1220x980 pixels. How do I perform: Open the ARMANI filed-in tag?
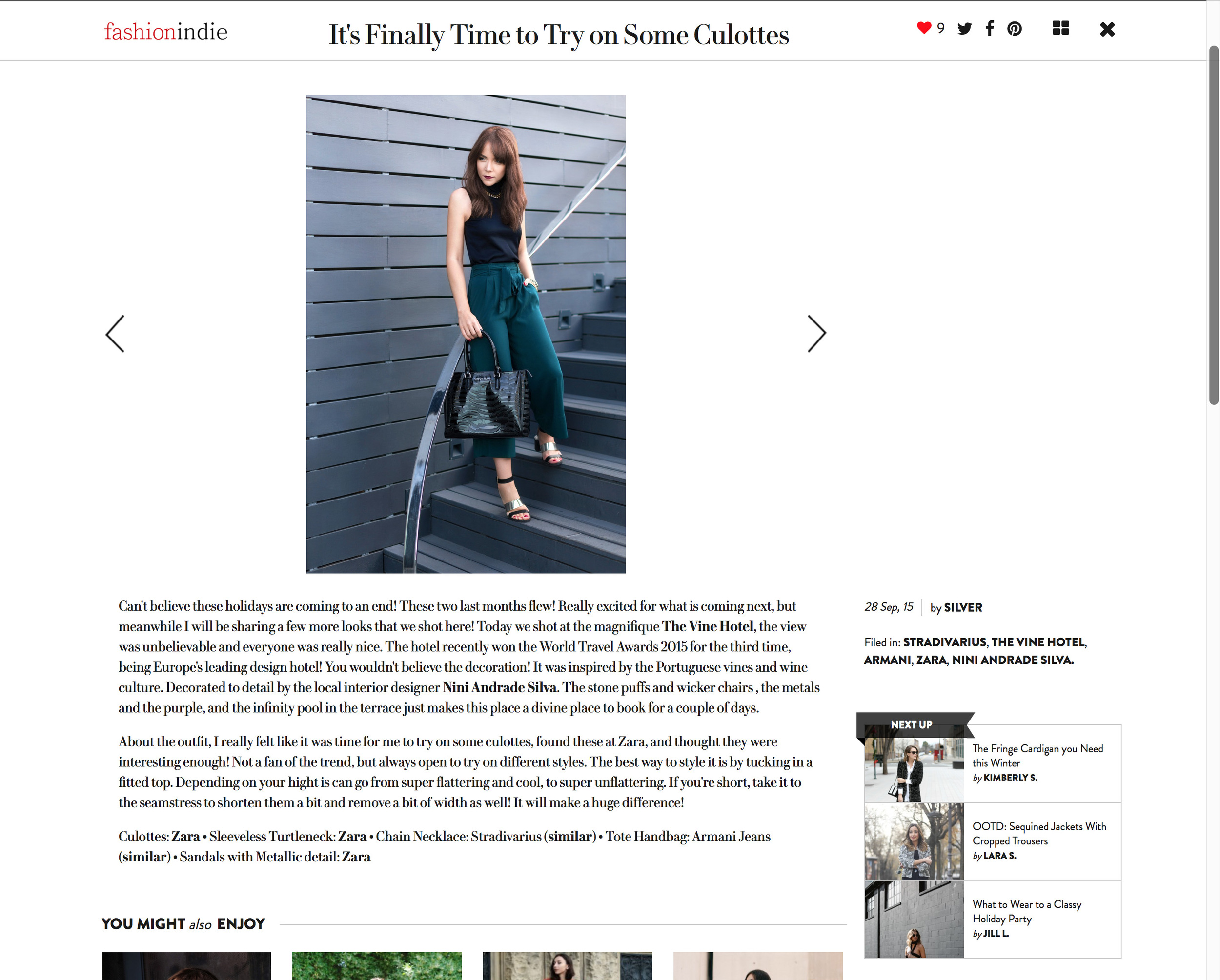[887, 660]
